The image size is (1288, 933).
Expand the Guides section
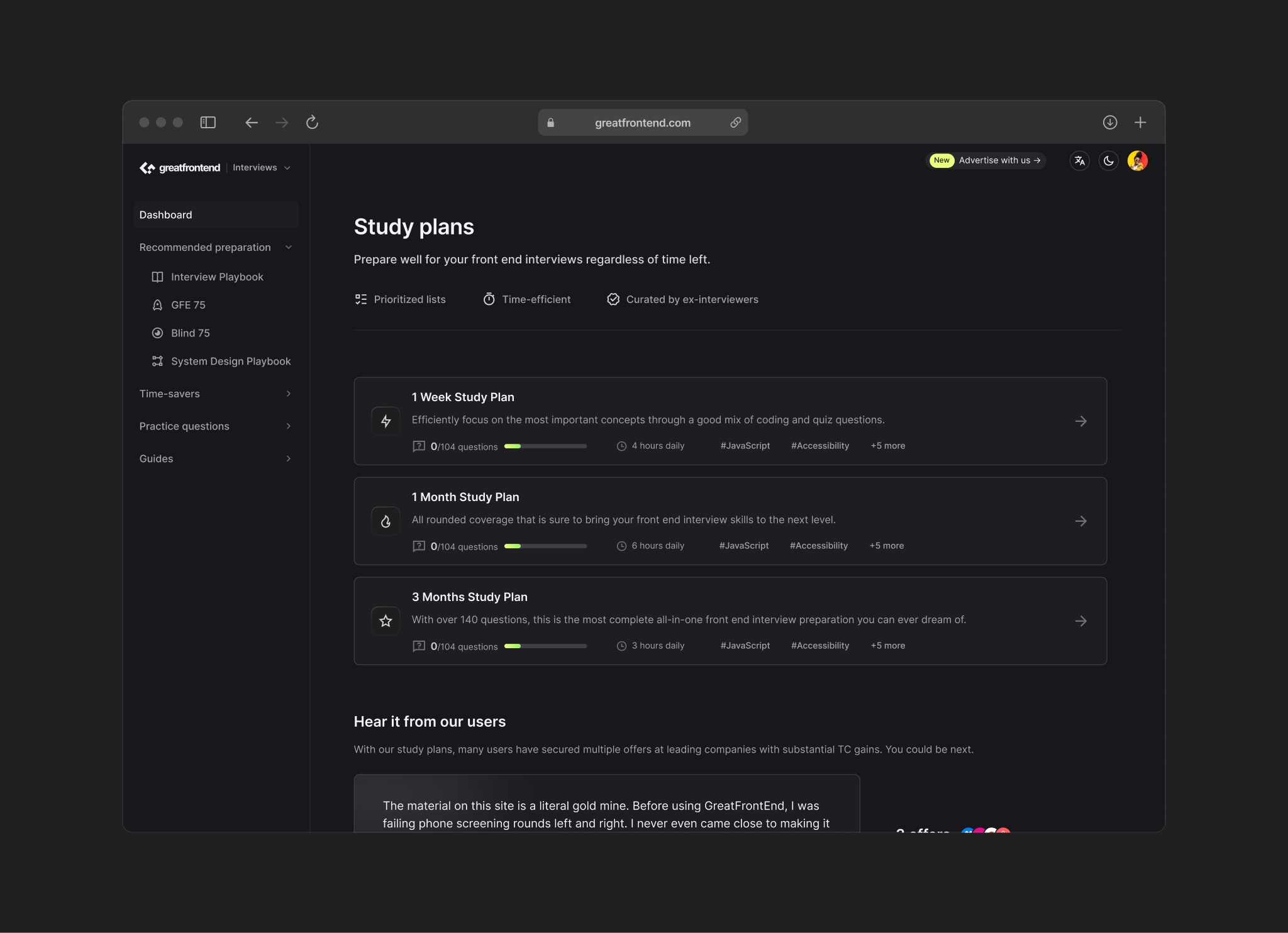216,459
